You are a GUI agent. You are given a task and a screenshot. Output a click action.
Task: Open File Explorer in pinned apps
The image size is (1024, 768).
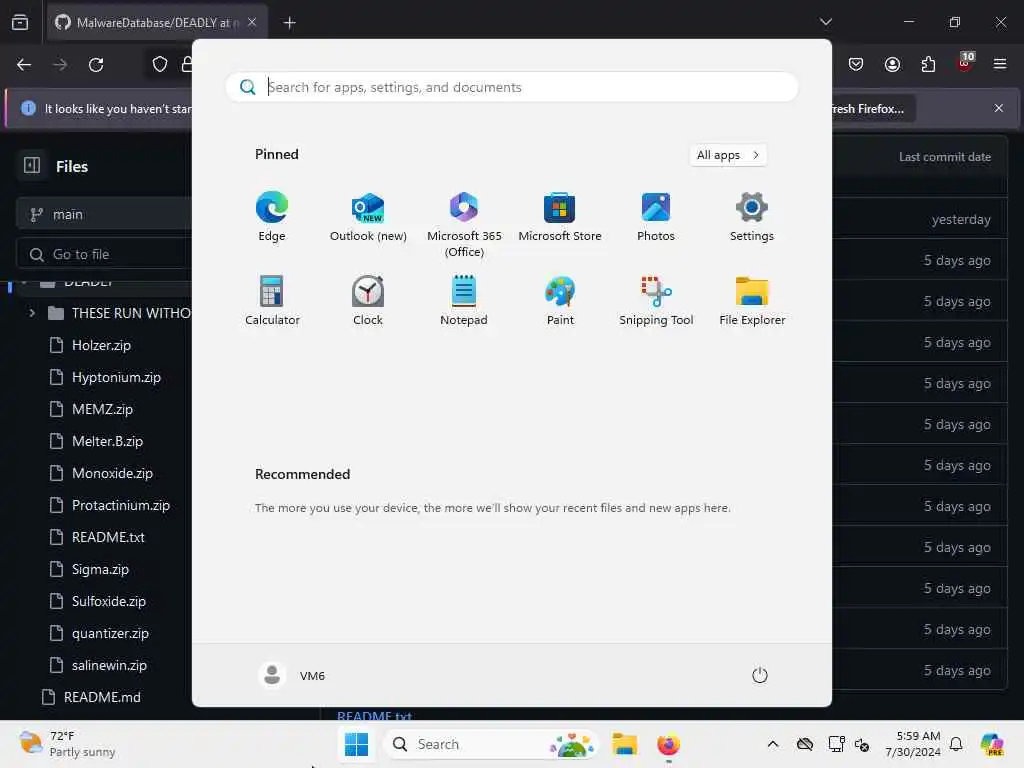coord(752,300)
